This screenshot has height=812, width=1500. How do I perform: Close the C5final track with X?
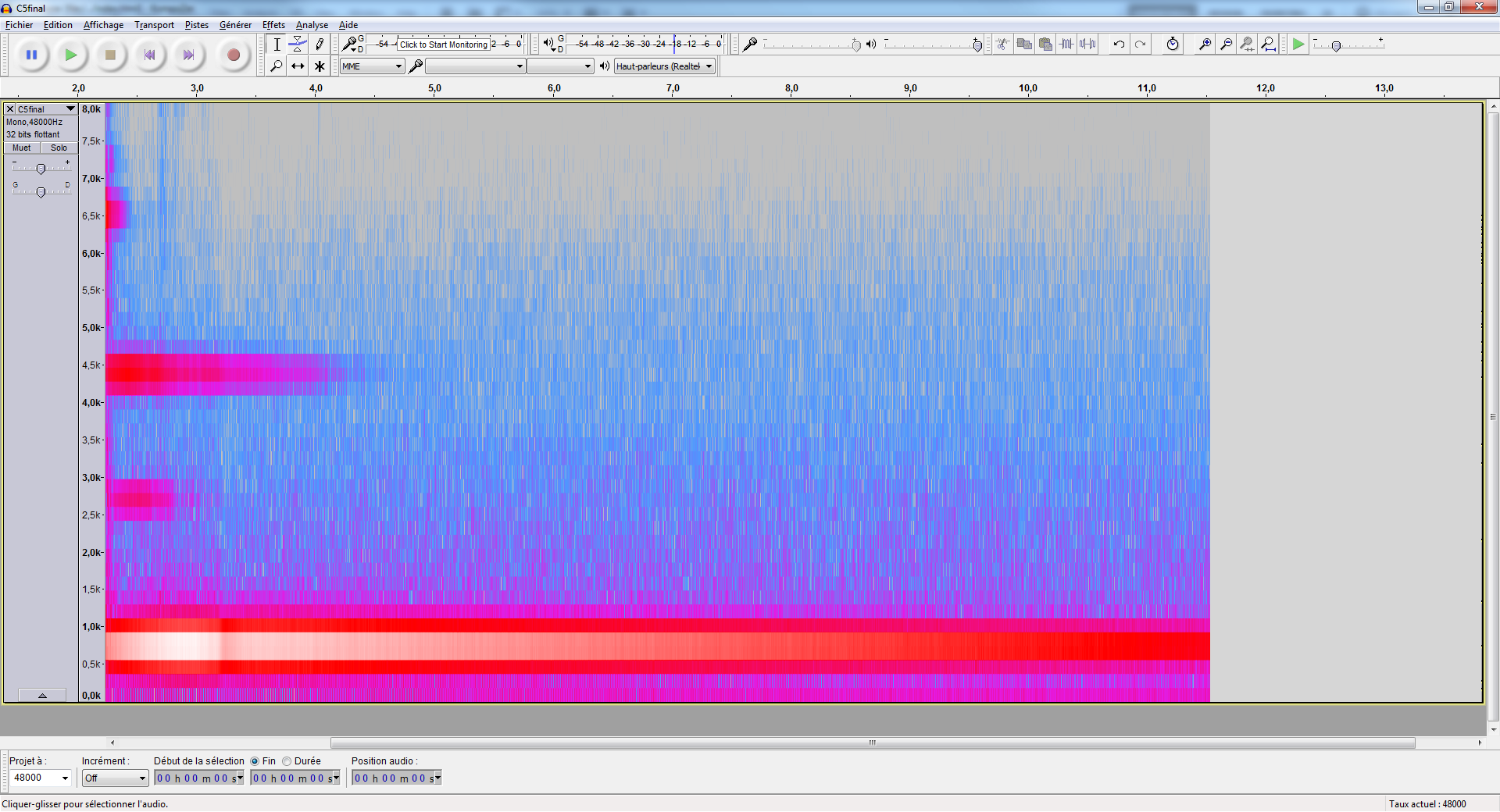coord(10,109)
